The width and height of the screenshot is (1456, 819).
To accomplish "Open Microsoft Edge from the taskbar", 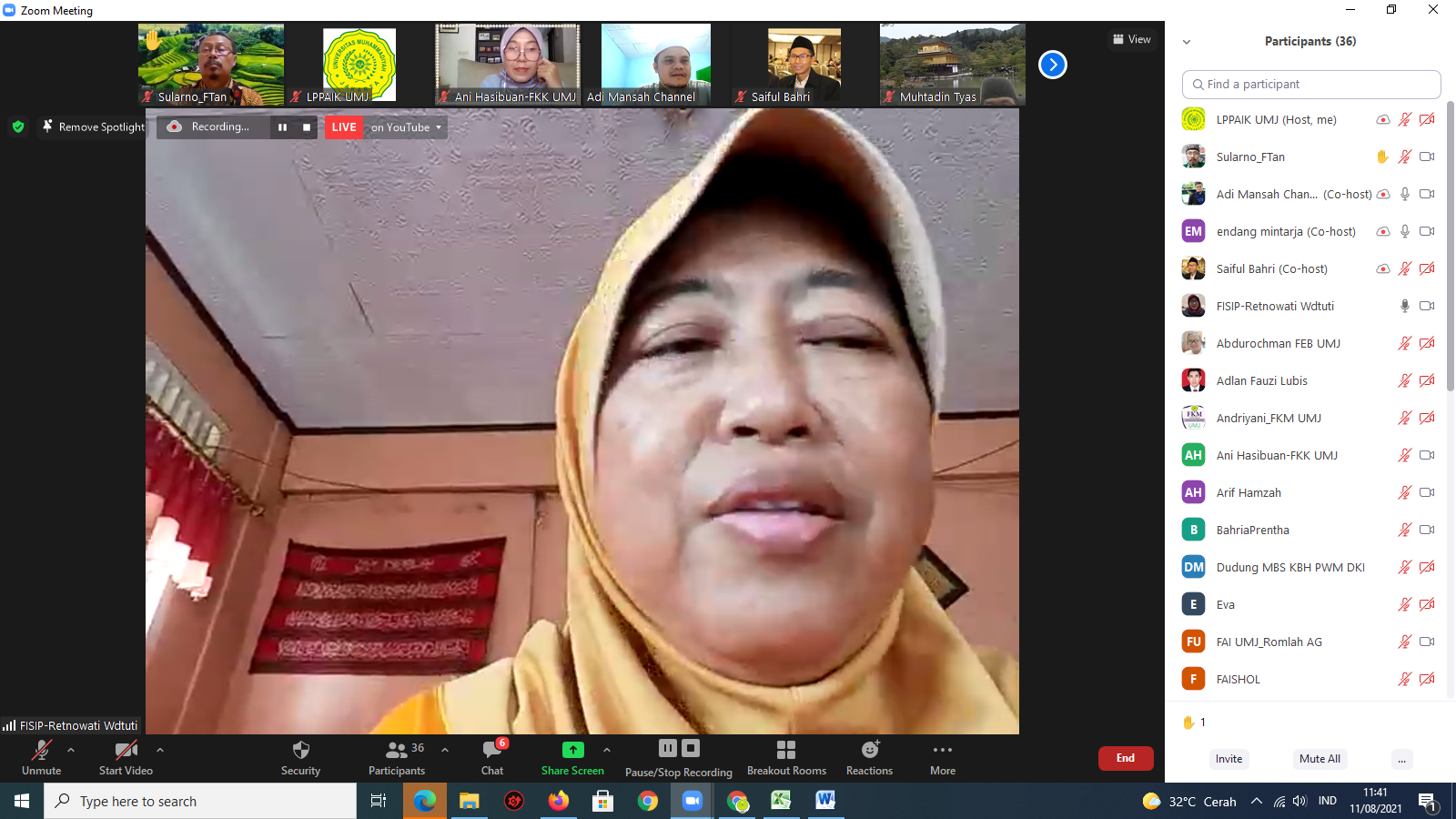I will coord(425,801).
